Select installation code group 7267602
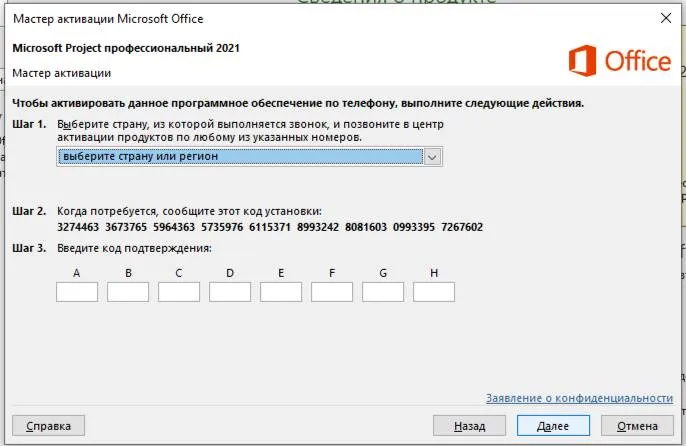 click(462, 227)
